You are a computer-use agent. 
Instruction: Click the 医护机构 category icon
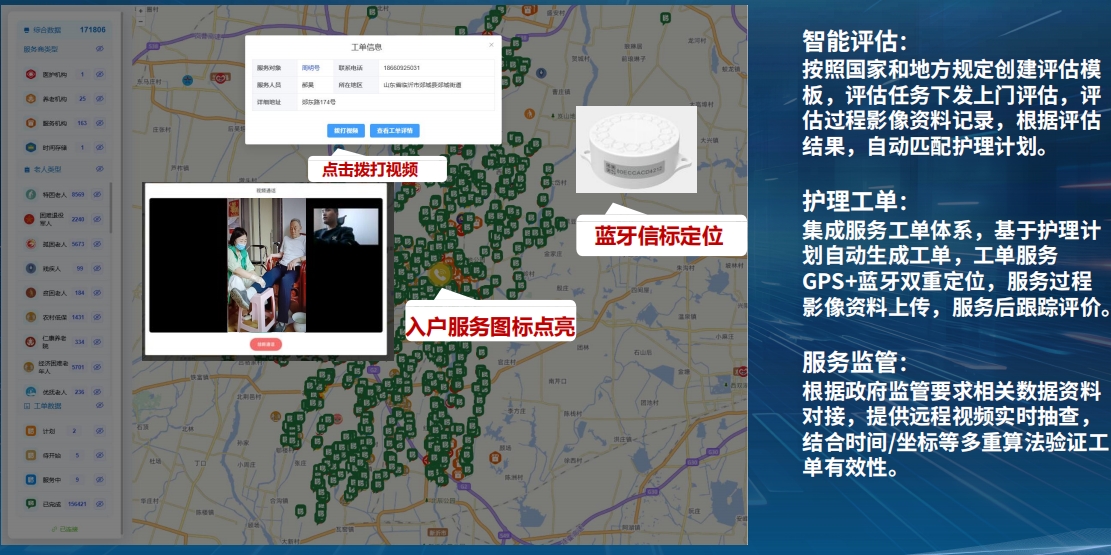pos(31,74)
